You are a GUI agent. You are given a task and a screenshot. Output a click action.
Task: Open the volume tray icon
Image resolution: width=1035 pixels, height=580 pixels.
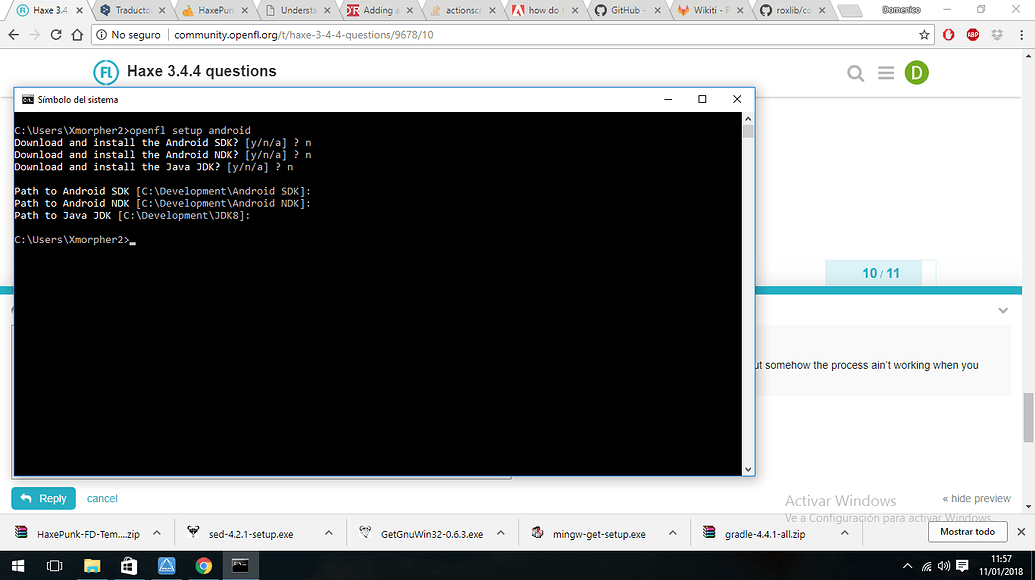(x=944, y=566)
